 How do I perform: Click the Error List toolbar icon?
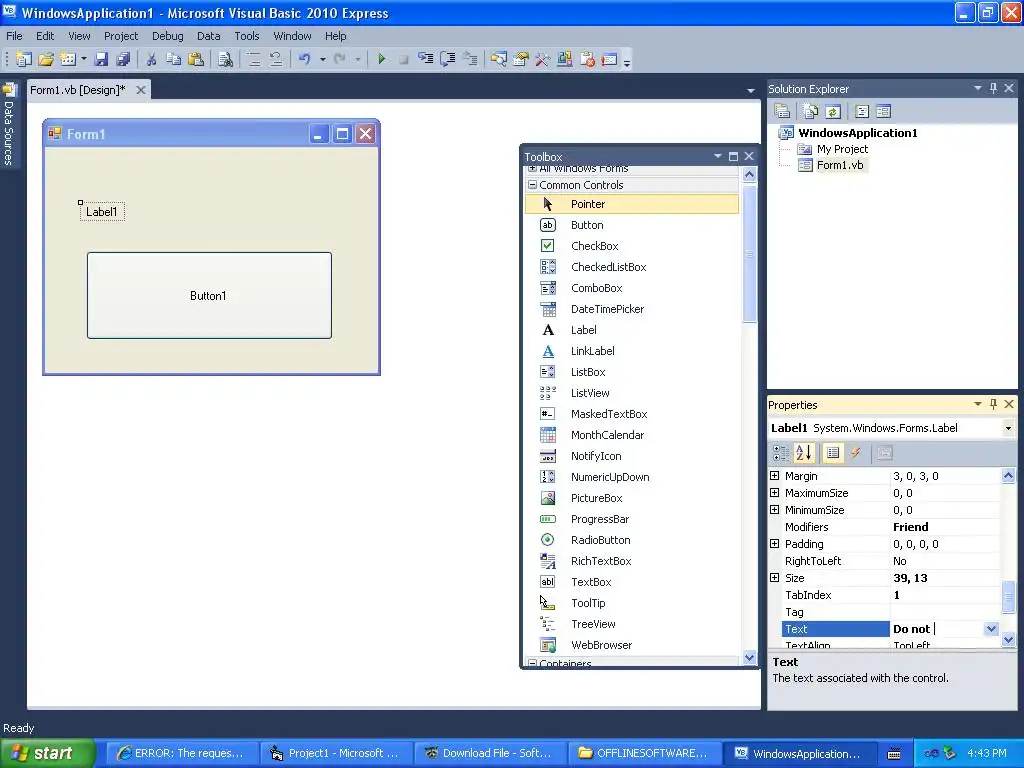587,59
